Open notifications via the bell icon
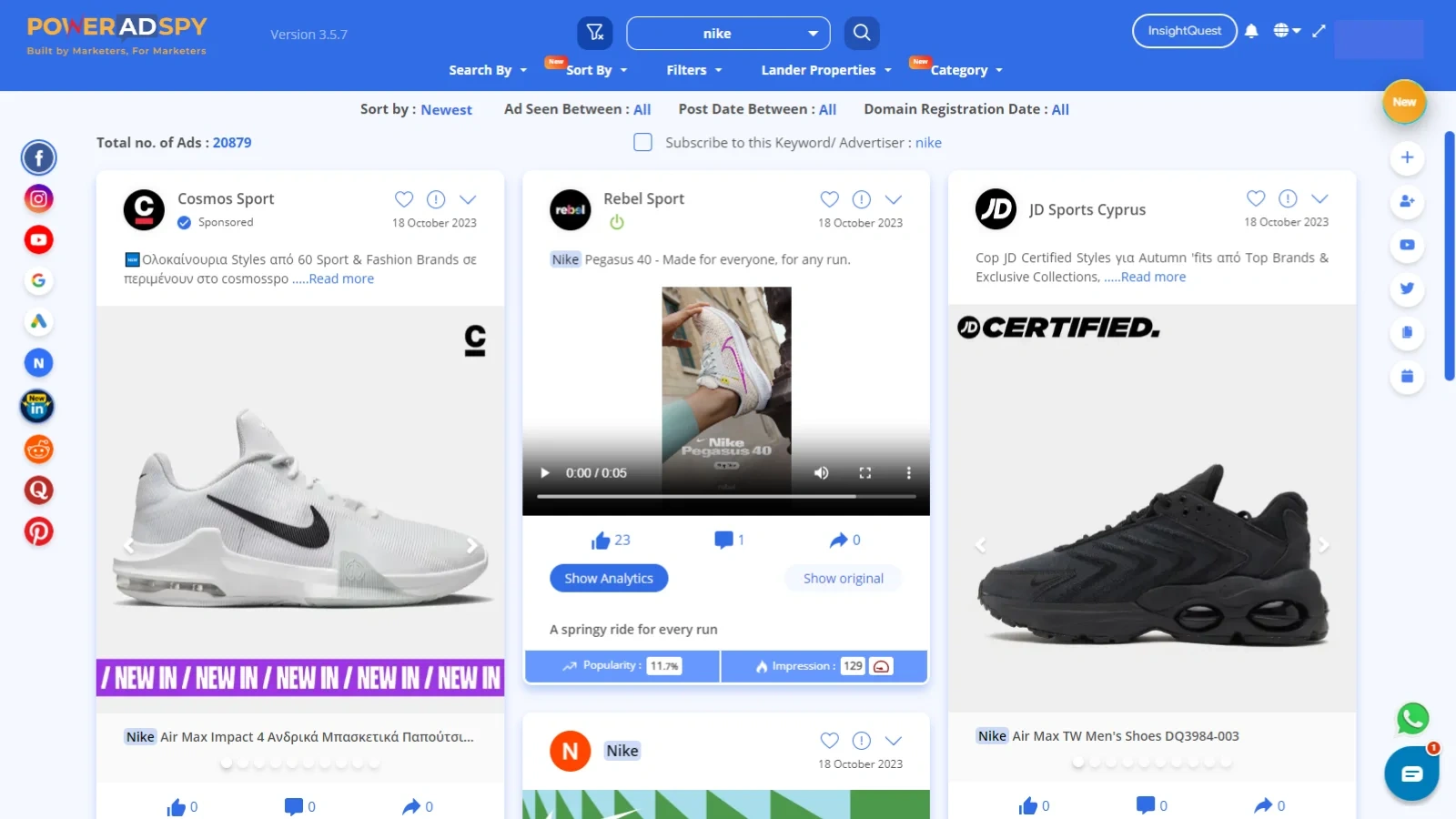Image resolution: width=1456 pixels, height=819 pixels. (1251, 30)
